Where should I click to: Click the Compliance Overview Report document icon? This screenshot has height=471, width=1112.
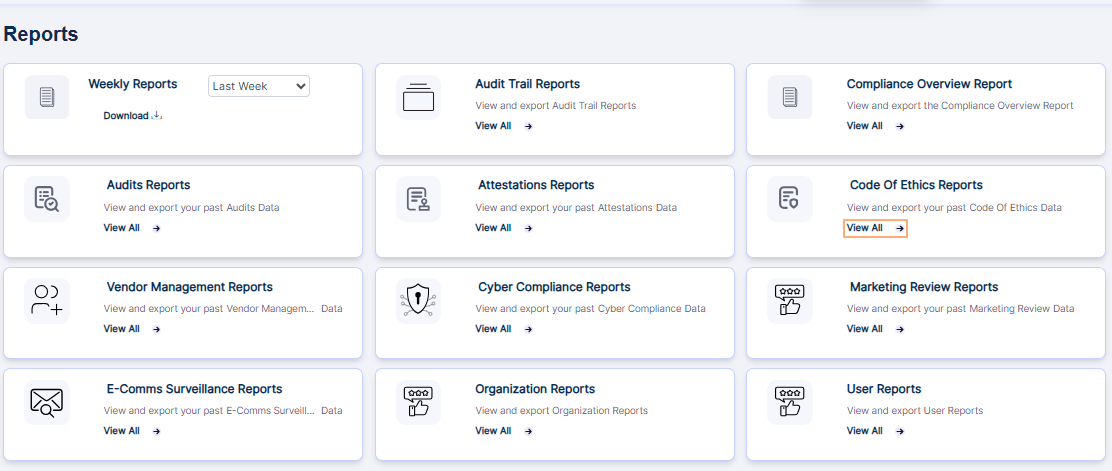coord(790,97)
